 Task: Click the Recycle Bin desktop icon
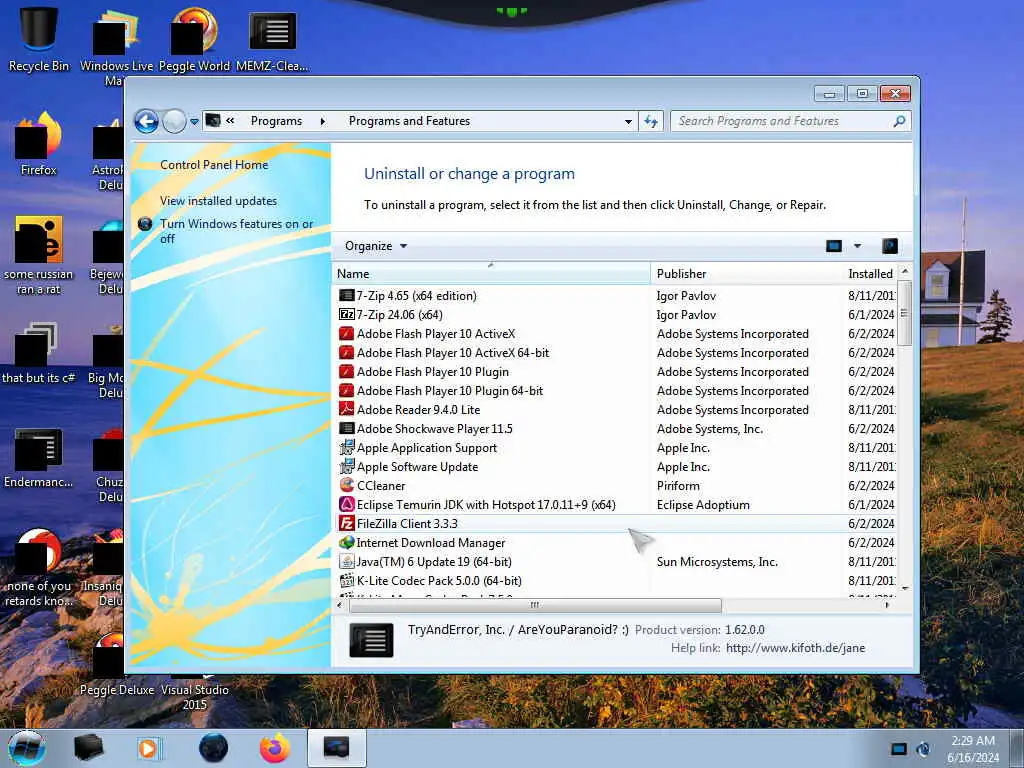pyautogui.click(x=39, y=38)
